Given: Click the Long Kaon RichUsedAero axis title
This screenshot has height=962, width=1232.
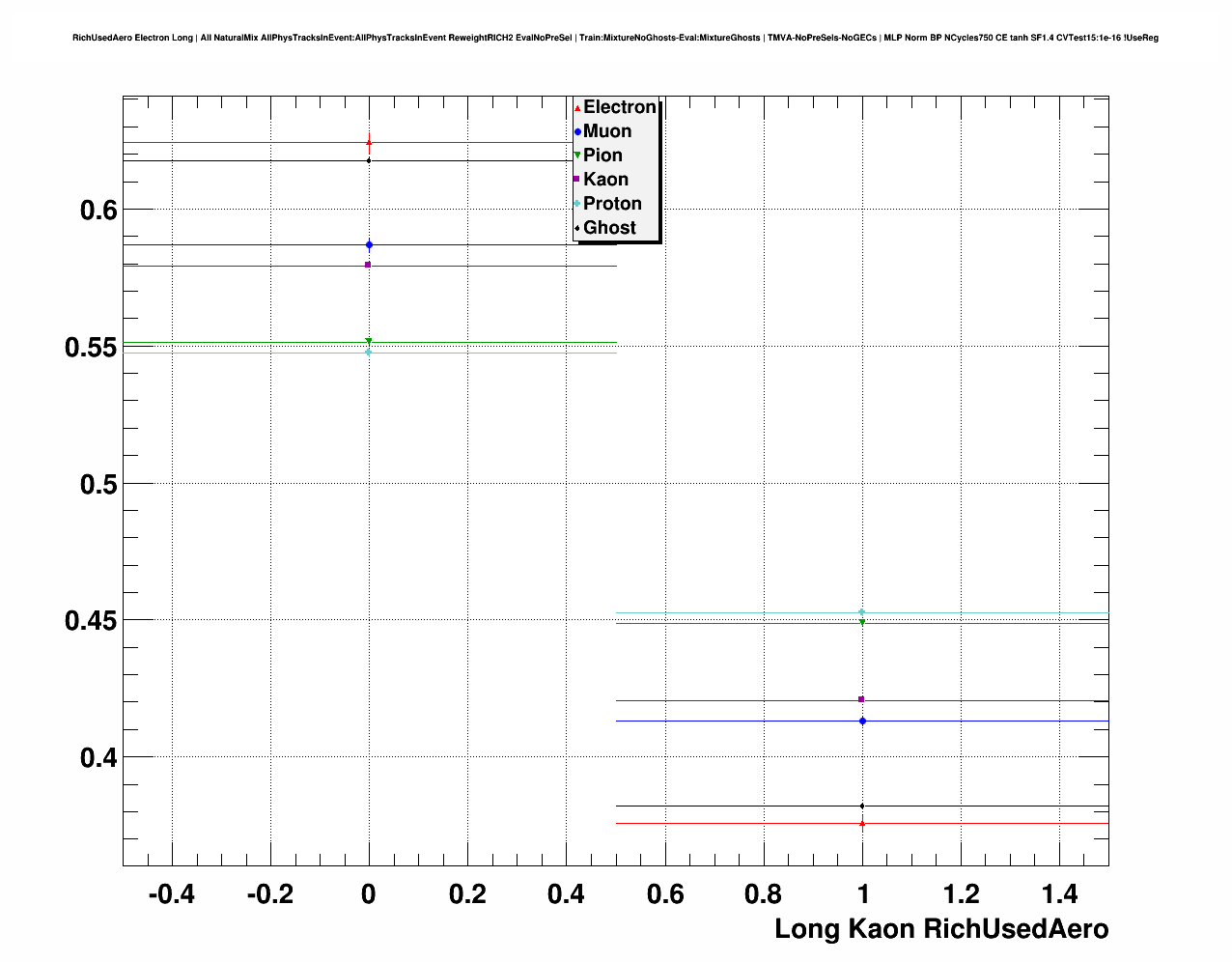Looking at the screenshot, I should (941, 929).
